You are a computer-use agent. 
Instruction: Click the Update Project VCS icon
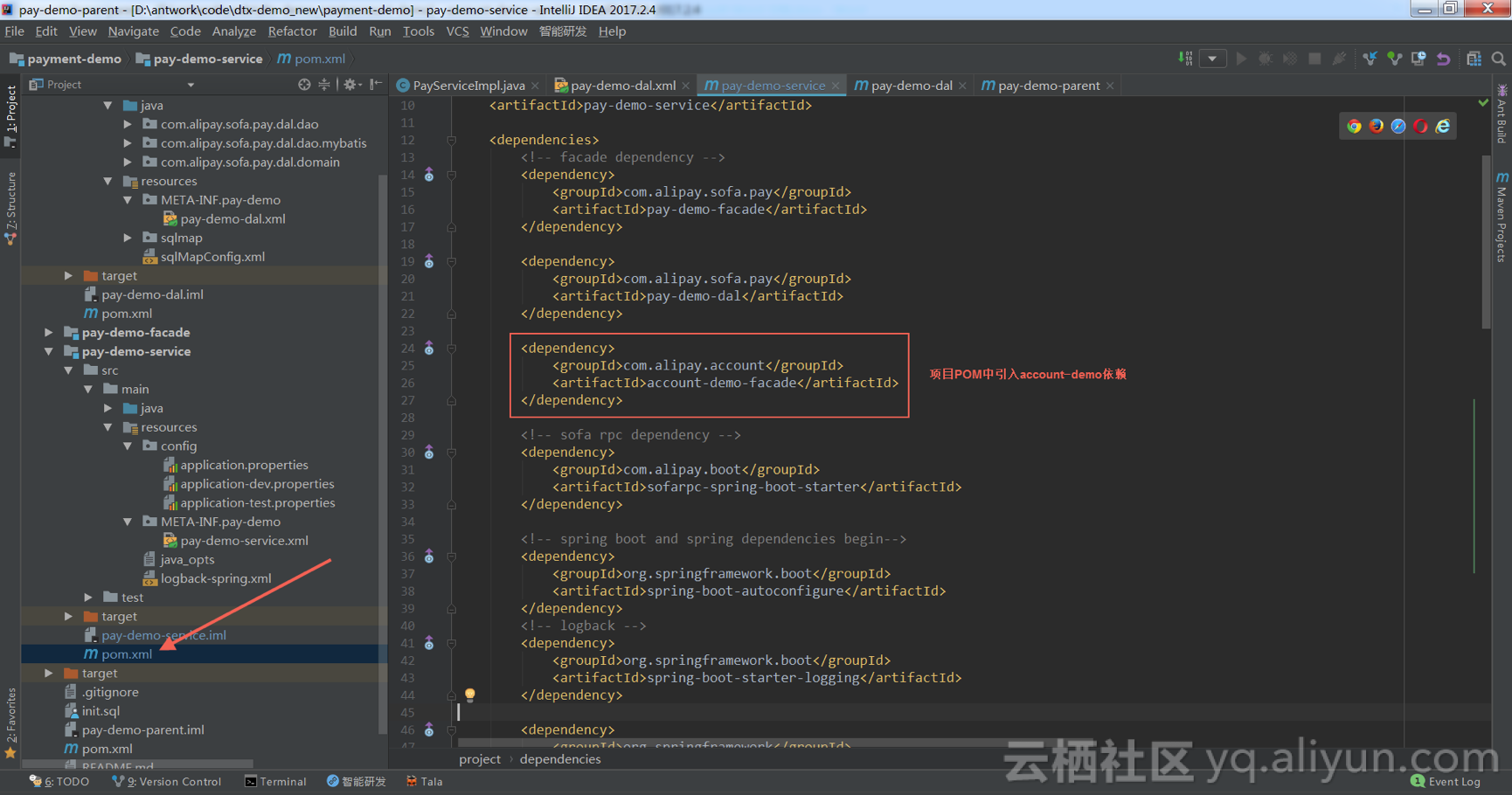tap(1370, 59)
